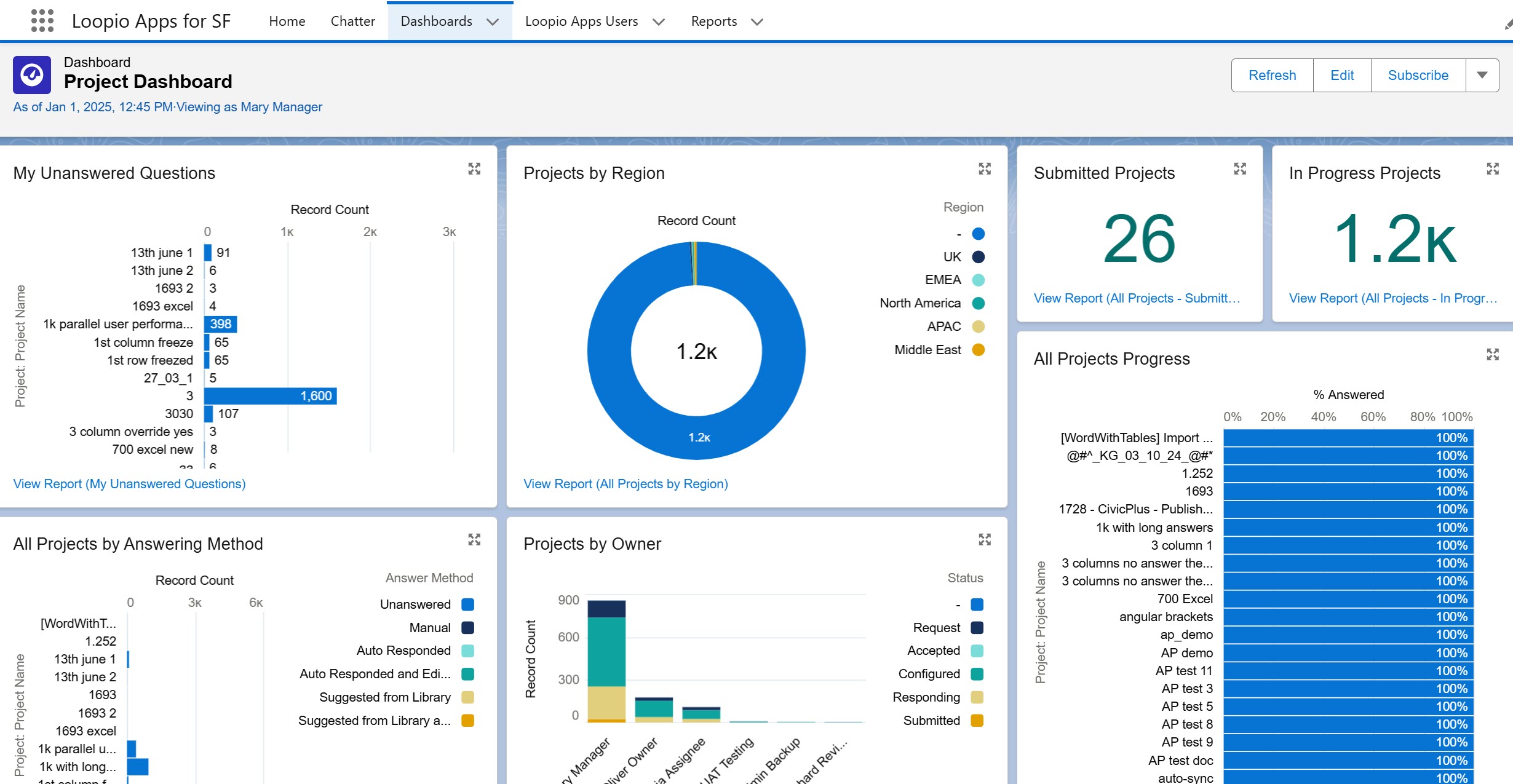Click the Auto Responded and Edi... legend swatch

pos(468,674)
